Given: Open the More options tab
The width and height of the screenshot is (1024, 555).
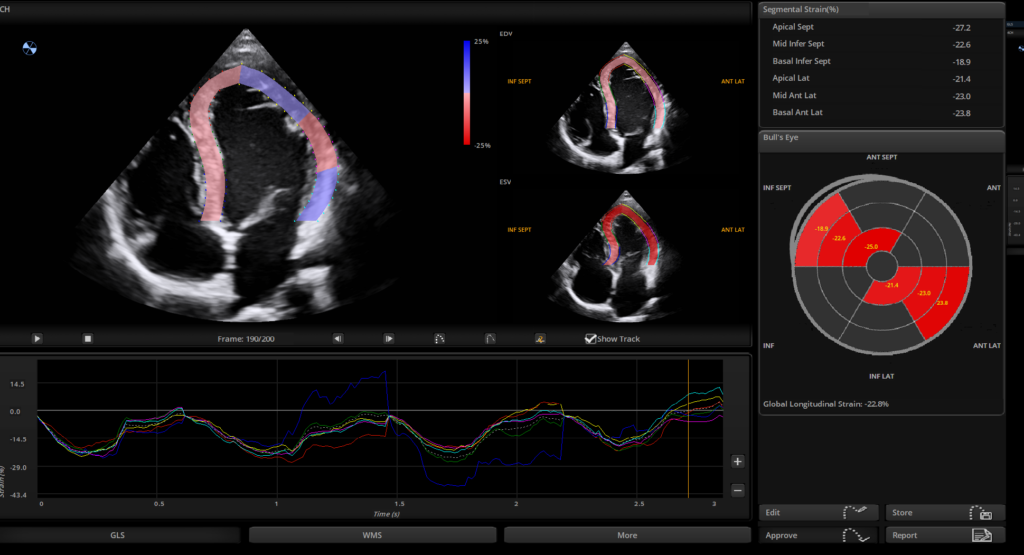Looking at the screenshot, I should [627, 535].
